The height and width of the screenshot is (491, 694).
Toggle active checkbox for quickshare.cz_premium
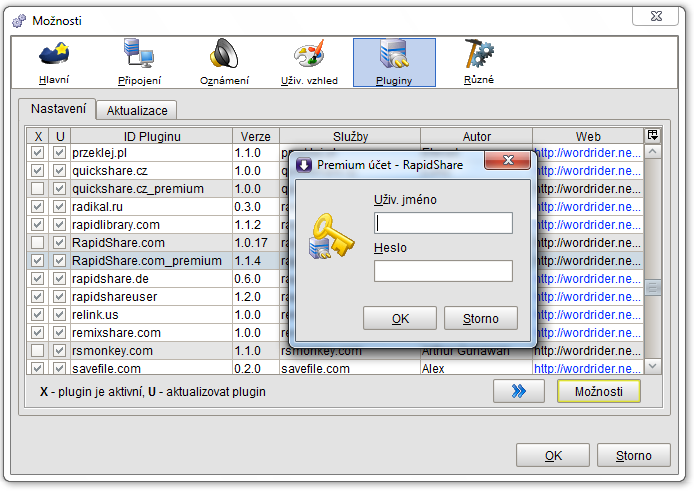tap(38, 189)
